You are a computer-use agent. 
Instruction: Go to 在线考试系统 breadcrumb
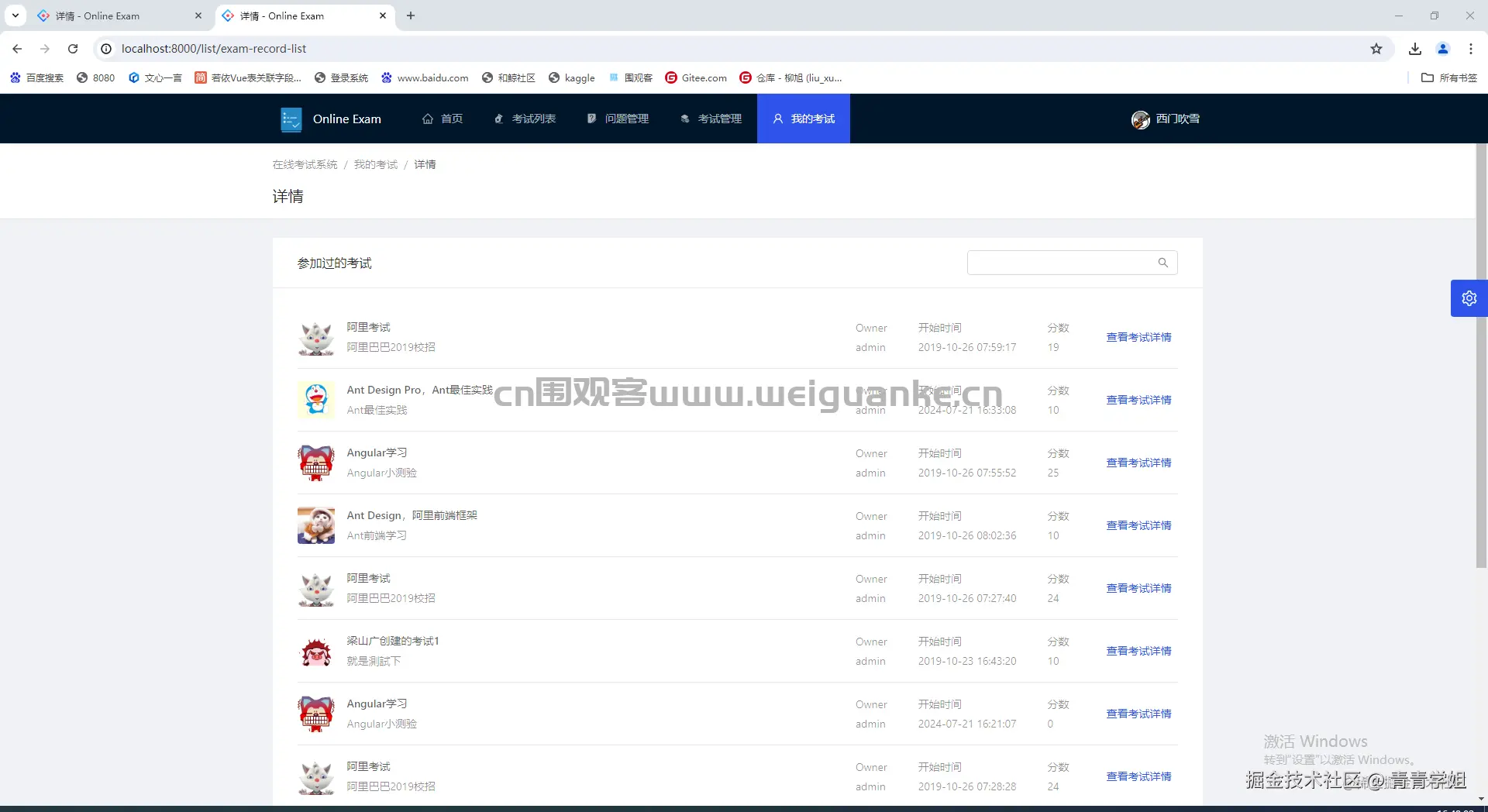pyautogui.click(x=305, y=164)
